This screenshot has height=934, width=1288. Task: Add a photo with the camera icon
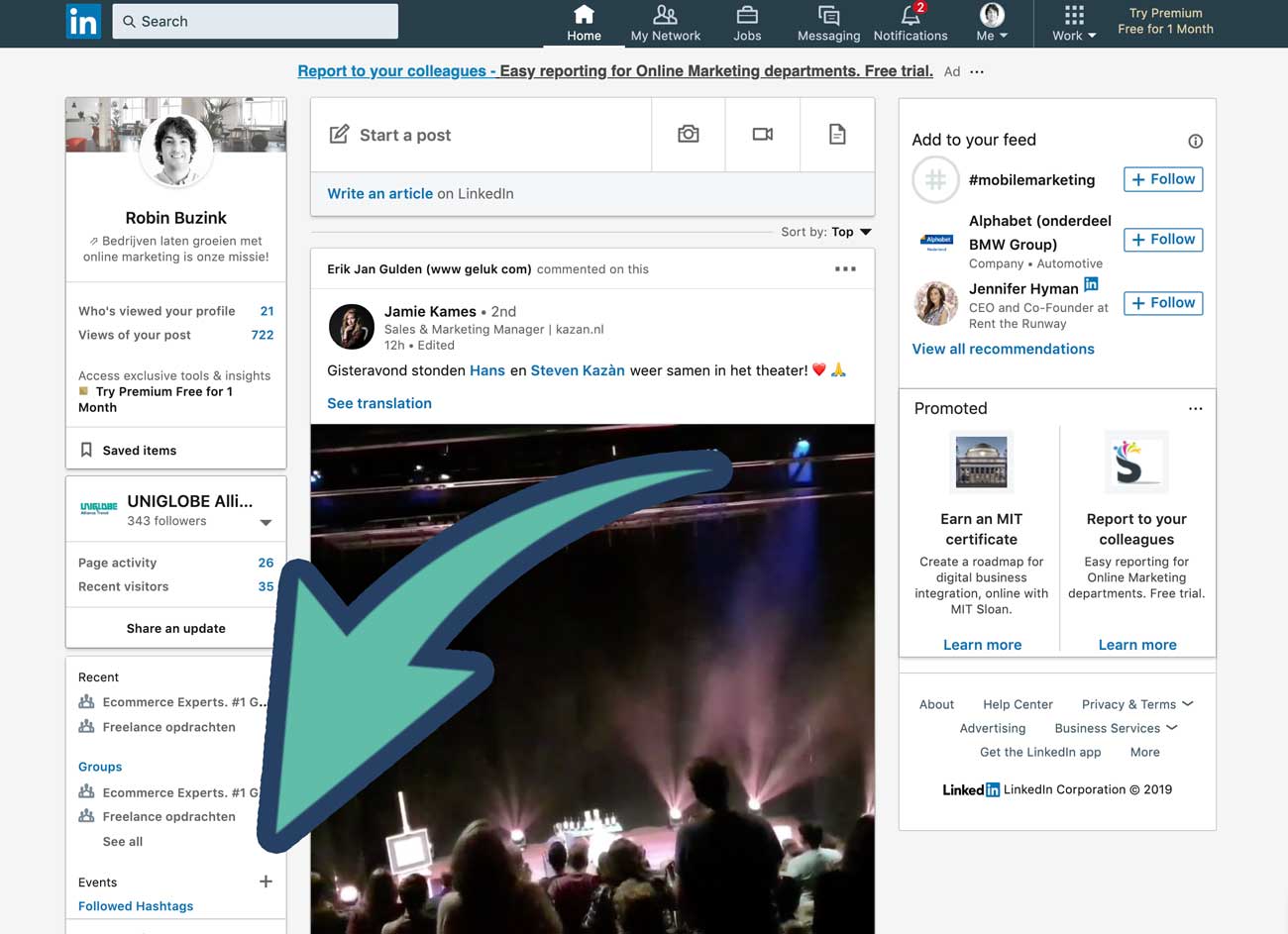point(689,135)
